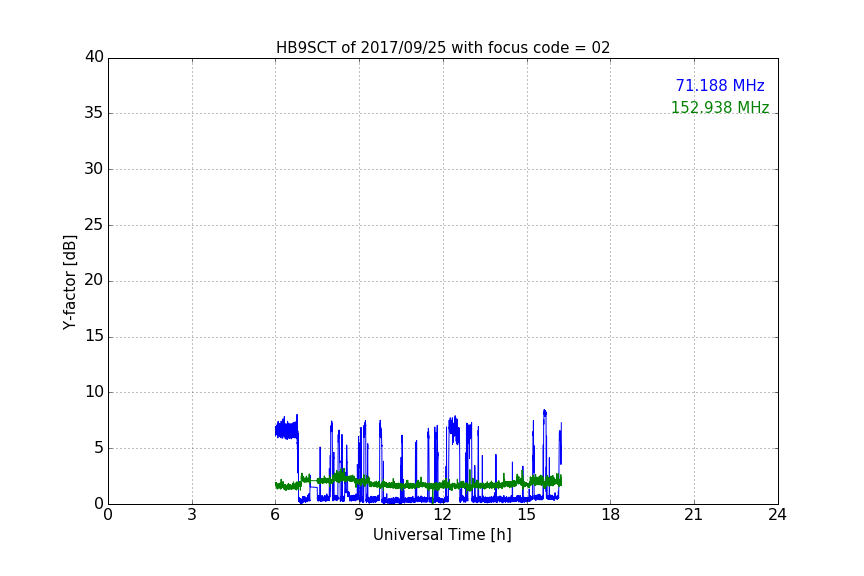Click the y-axis tick label 20
The image size is (864, 576).
[x=94, y=281]
